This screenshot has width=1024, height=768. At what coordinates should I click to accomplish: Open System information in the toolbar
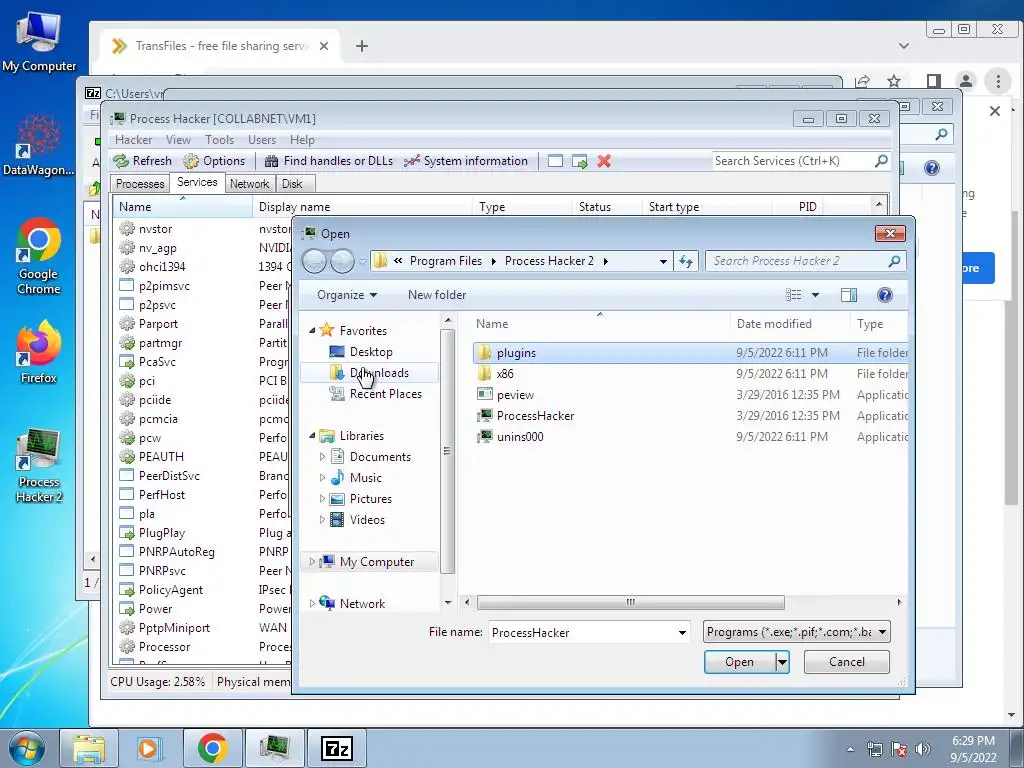pos(466,161)
